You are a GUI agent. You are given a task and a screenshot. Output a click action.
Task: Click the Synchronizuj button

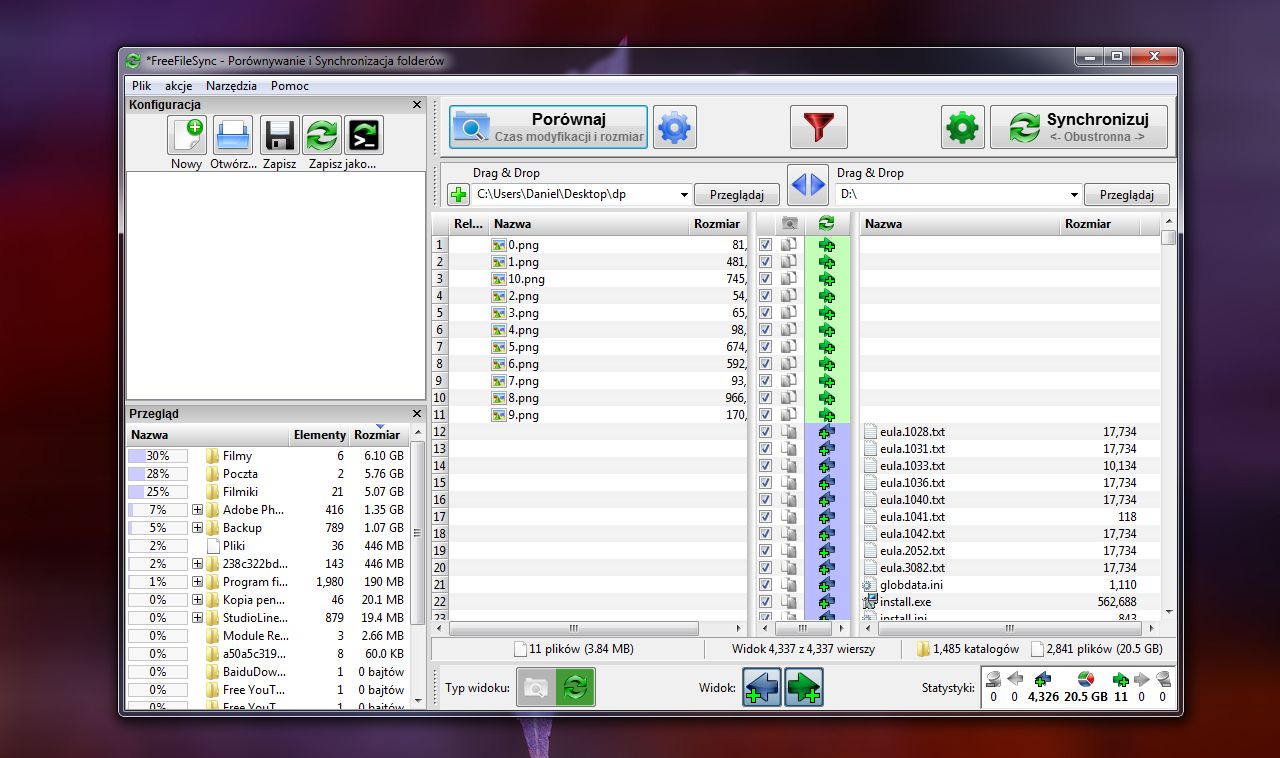coord(1079,128)
